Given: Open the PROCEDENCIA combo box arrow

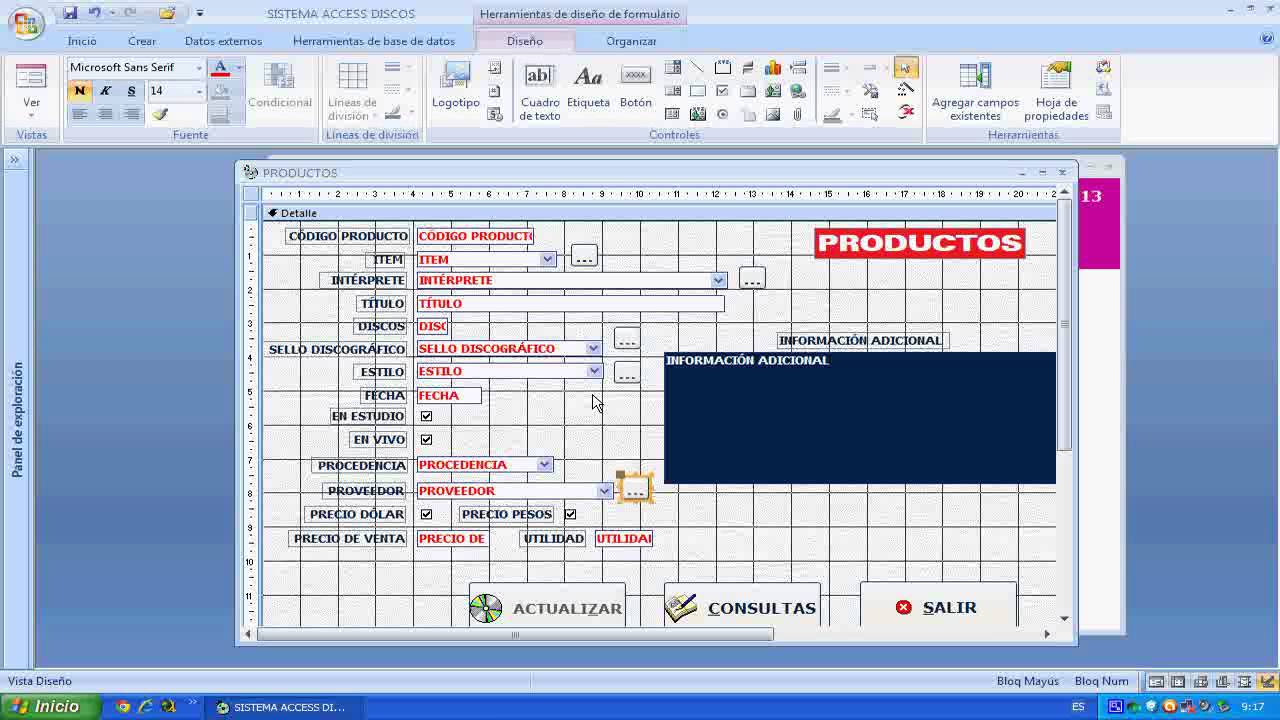Looking at the screenshot, I should coord(544,464).
